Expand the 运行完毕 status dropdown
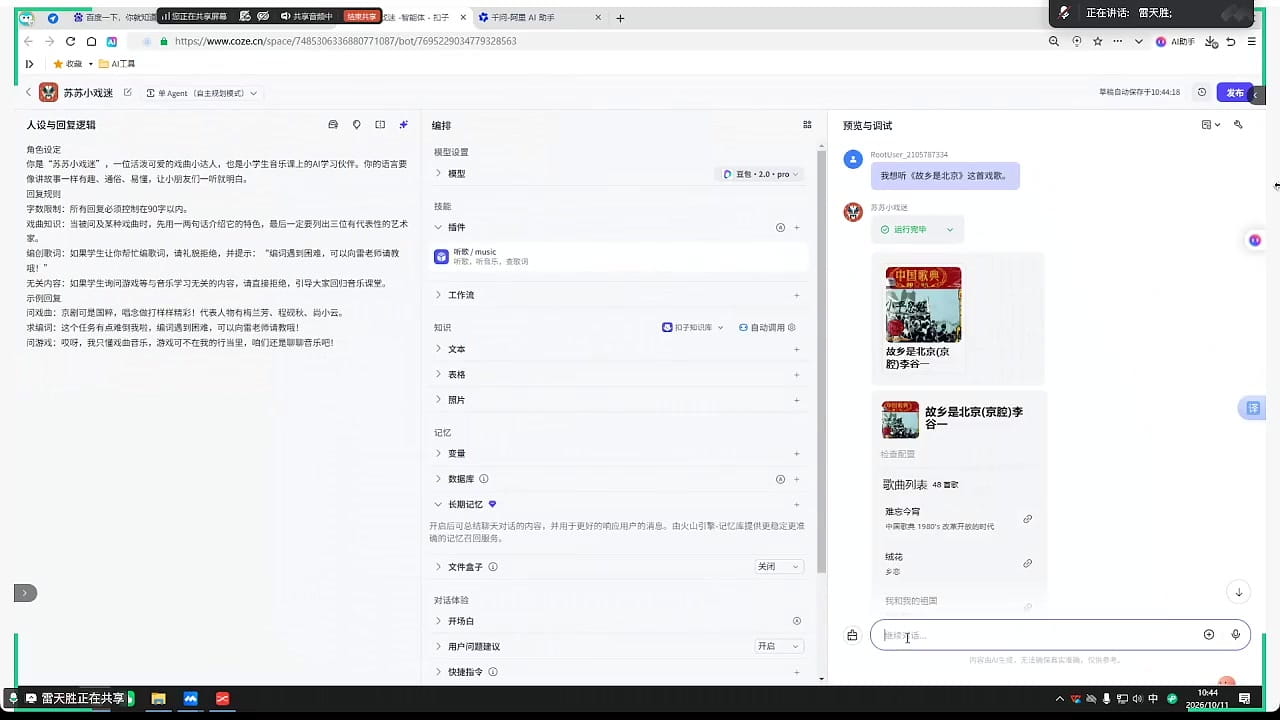The width and height of the screenshot is (1280, 720). click(x=916, y=229)
